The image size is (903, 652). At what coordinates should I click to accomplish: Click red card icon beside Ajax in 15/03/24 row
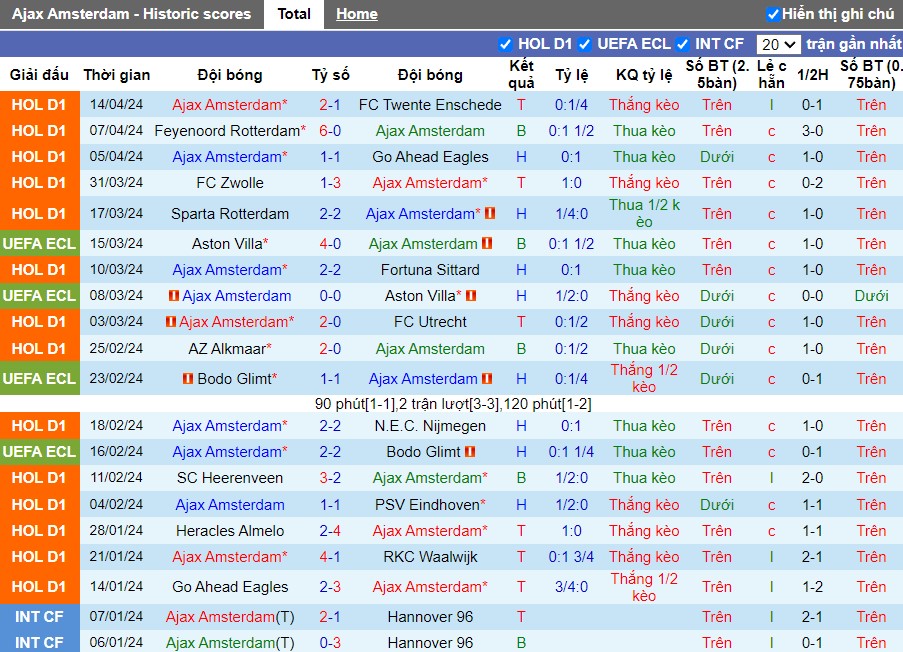click(487, 243)
